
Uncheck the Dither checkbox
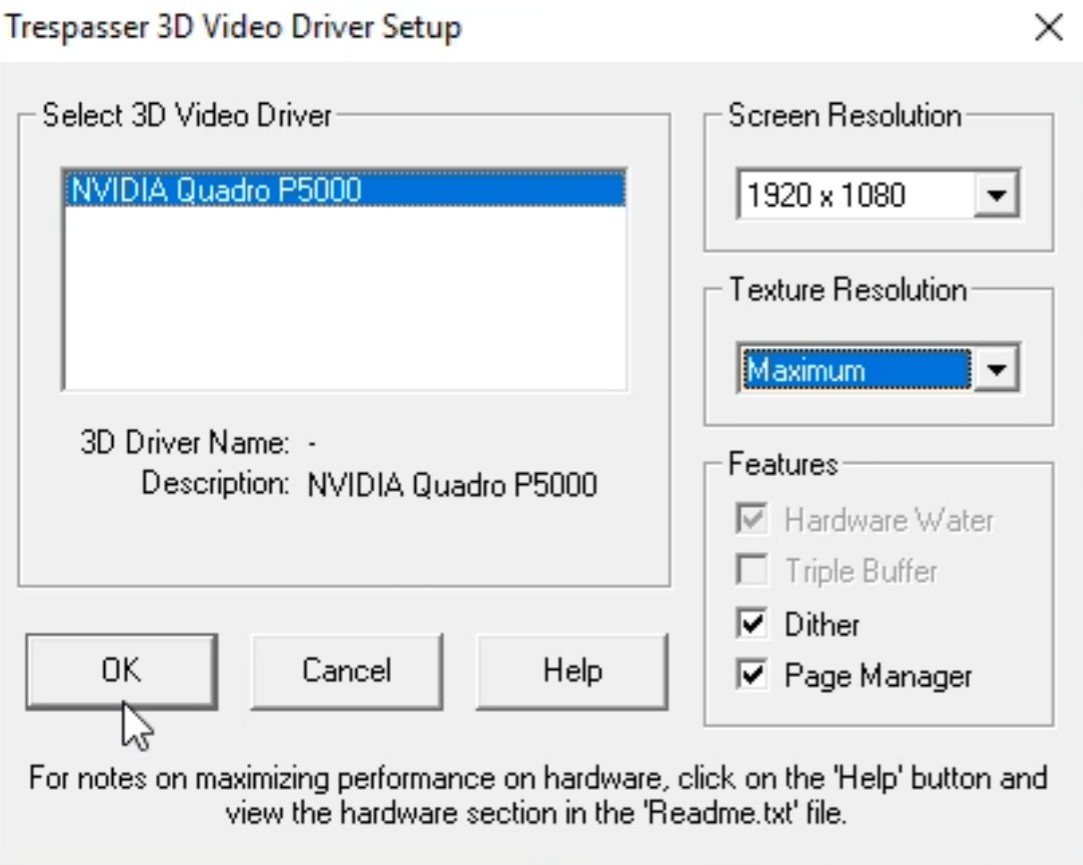(x=752, y=625)
